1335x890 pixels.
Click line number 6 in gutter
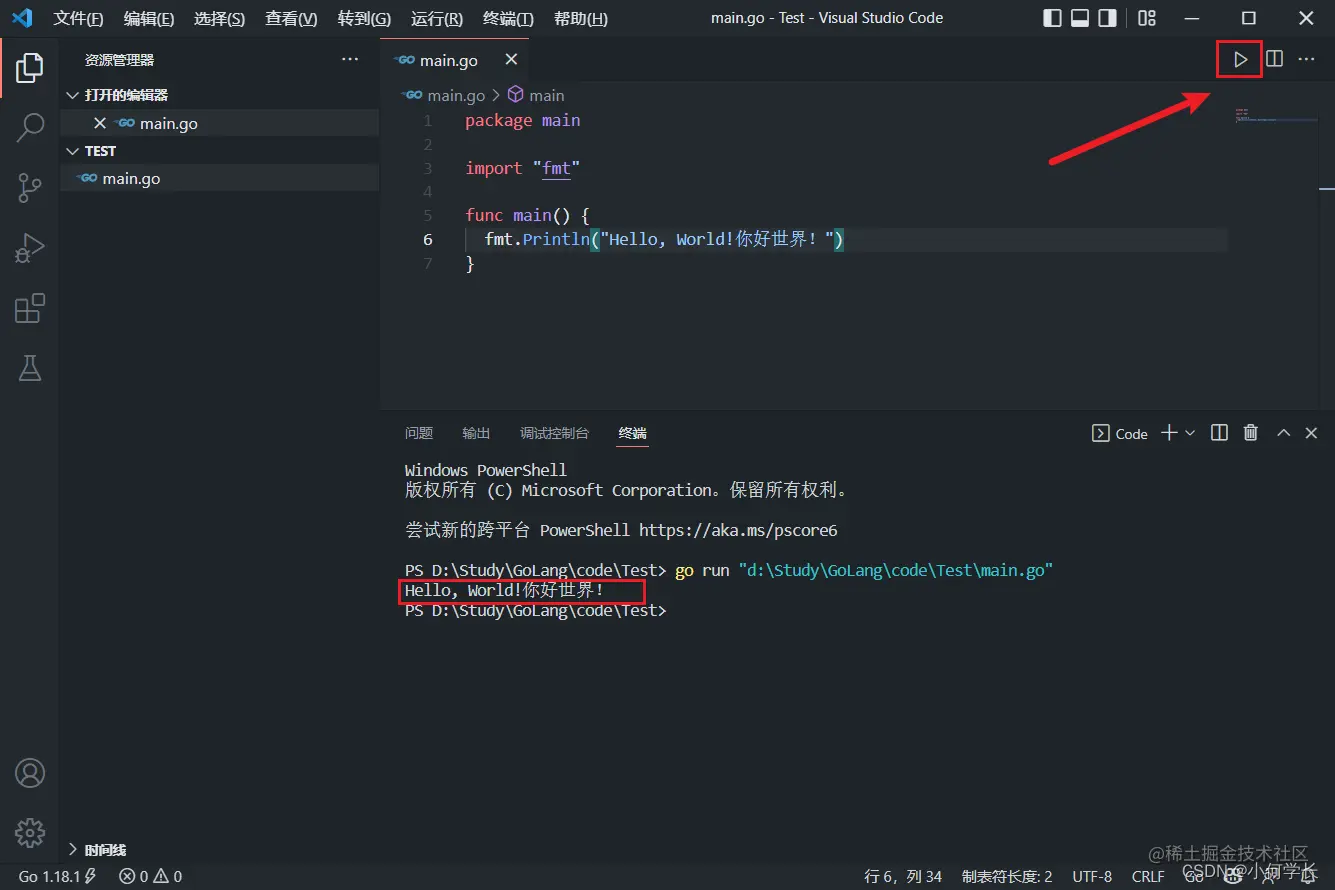click(x=428, y=240)
